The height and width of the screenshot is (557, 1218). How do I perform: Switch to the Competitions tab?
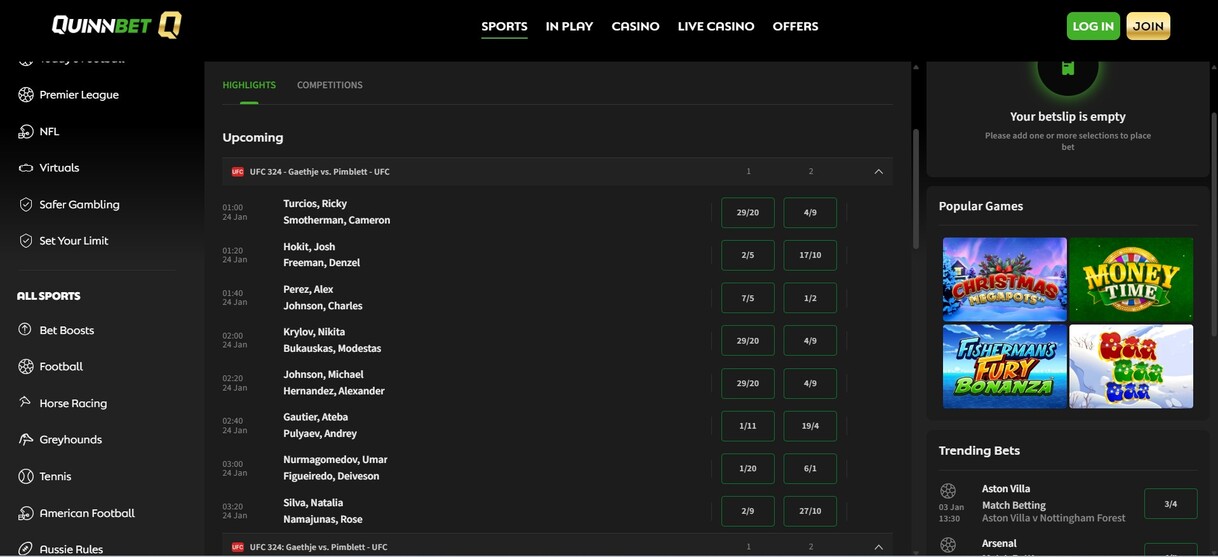[330, 85]
